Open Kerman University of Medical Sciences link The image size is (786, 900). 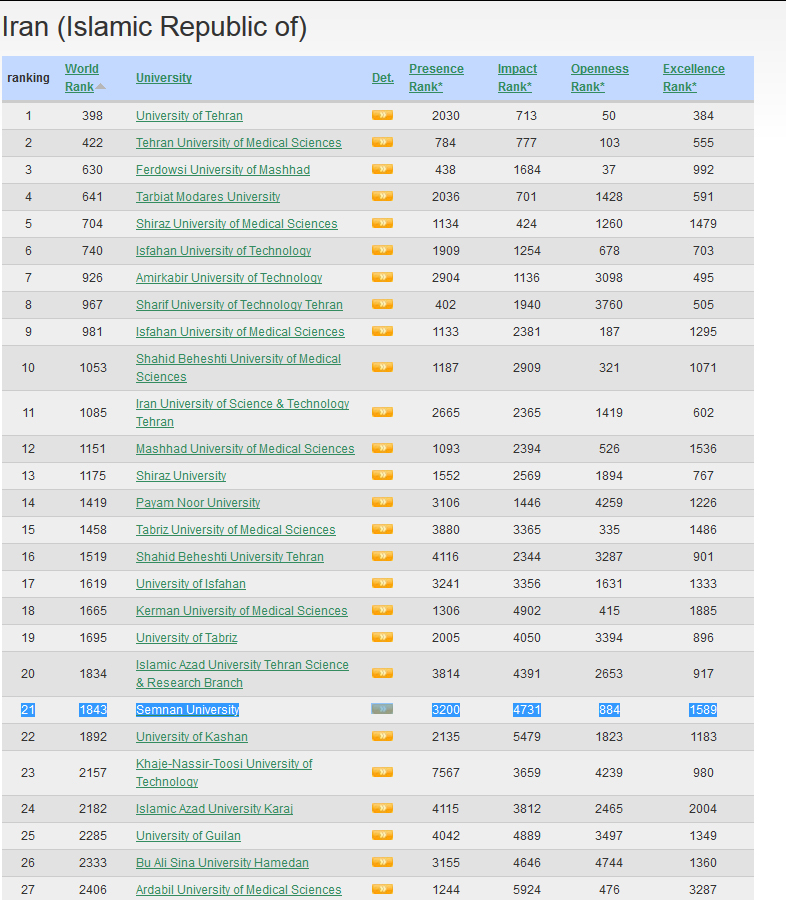(242, 610)
